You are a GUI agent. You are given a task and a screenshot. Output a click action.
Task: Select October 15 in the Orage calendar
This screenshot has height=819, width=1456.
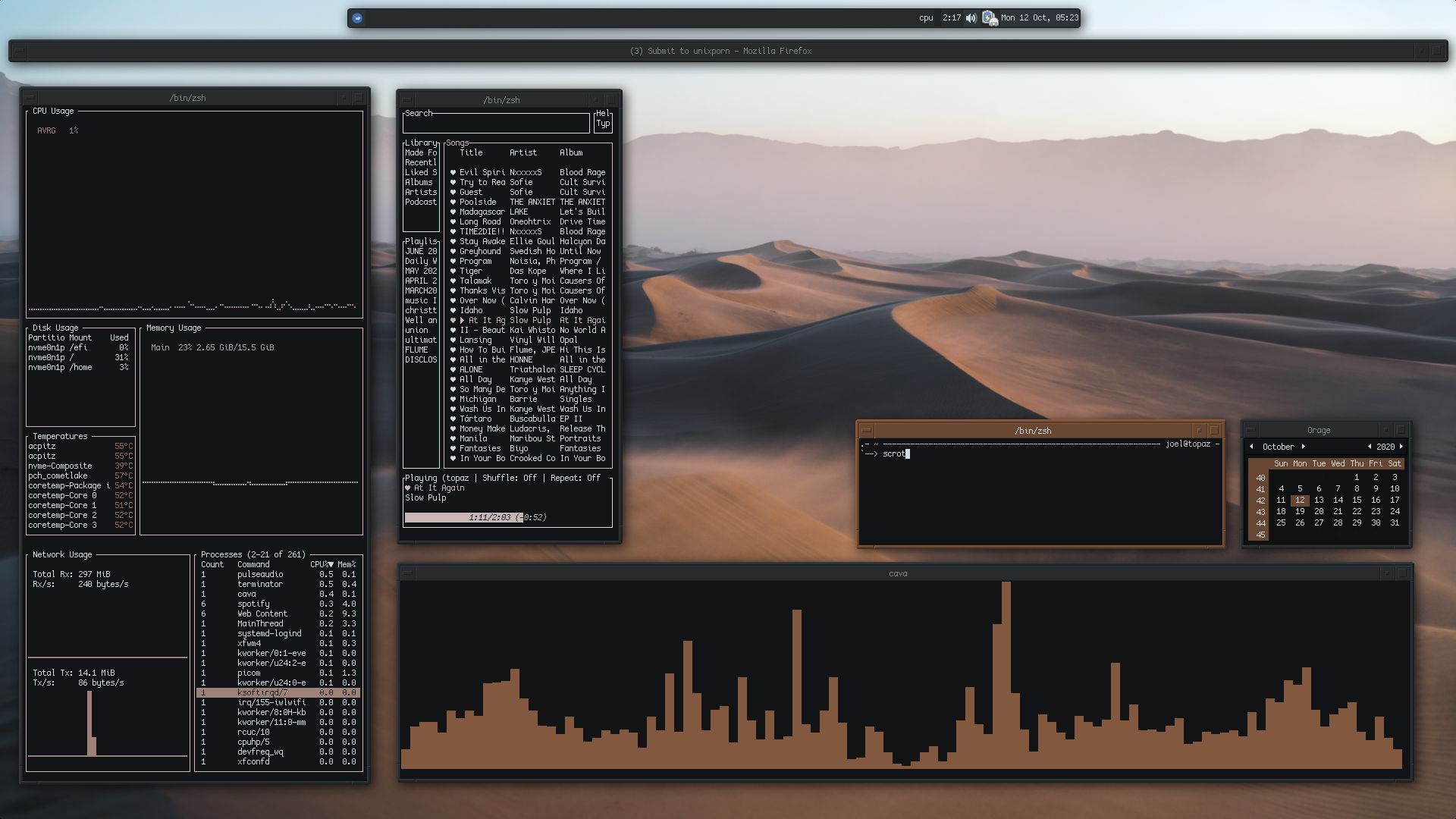(1357, 500)
